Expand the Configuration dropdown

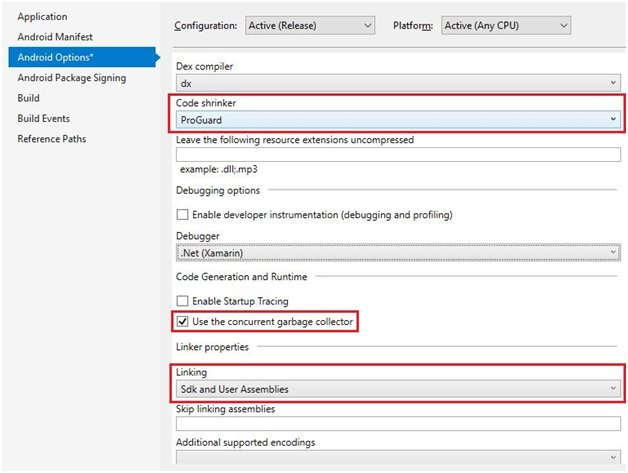pyautogui.click(x=310, y=25)
